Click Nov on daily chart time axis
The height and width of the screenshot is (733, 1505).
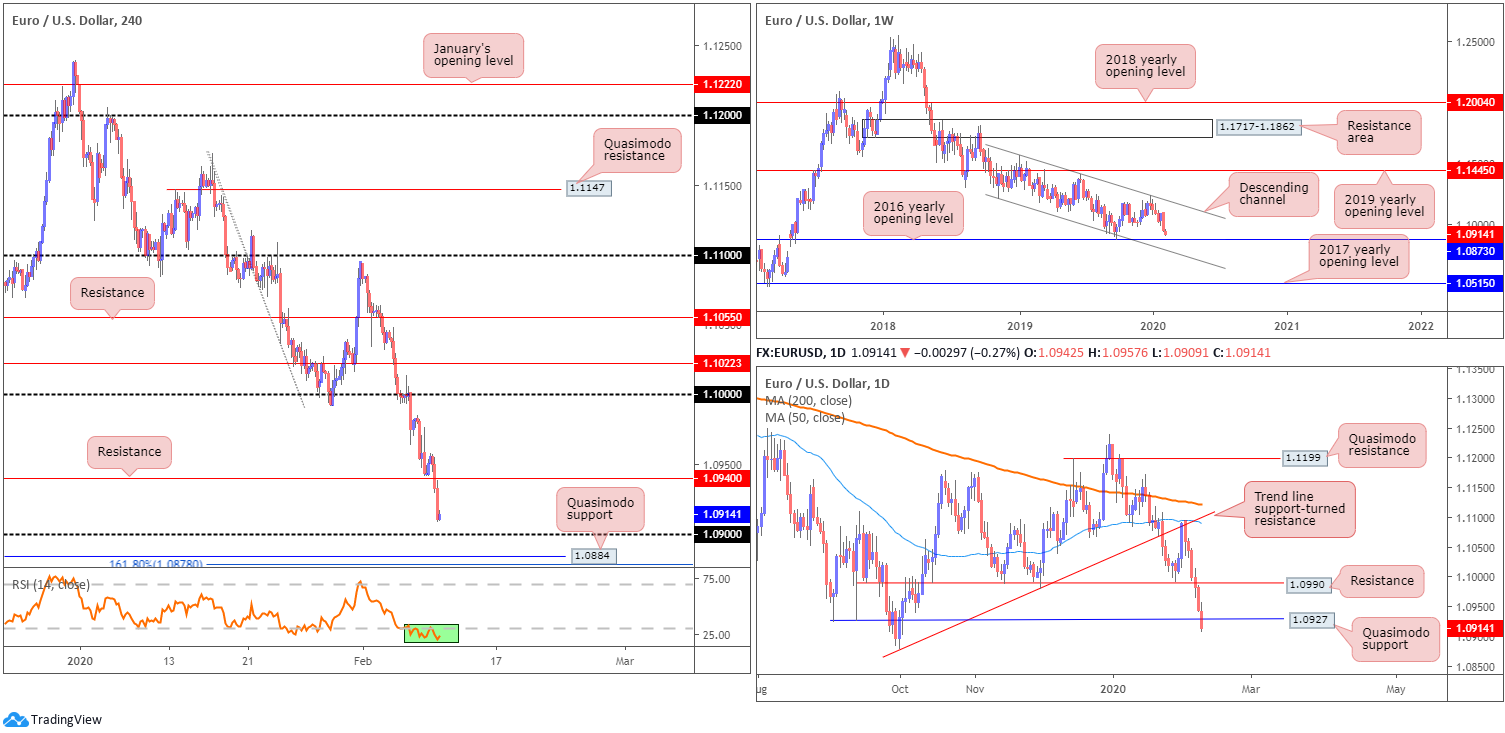click(x=973, y=689)
